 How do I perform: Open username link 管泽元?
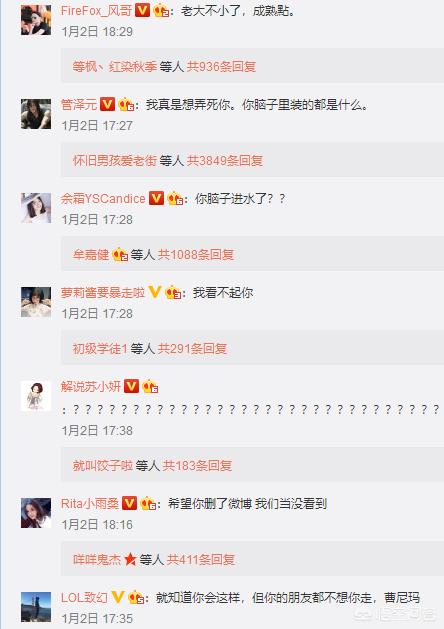(79, 105)
